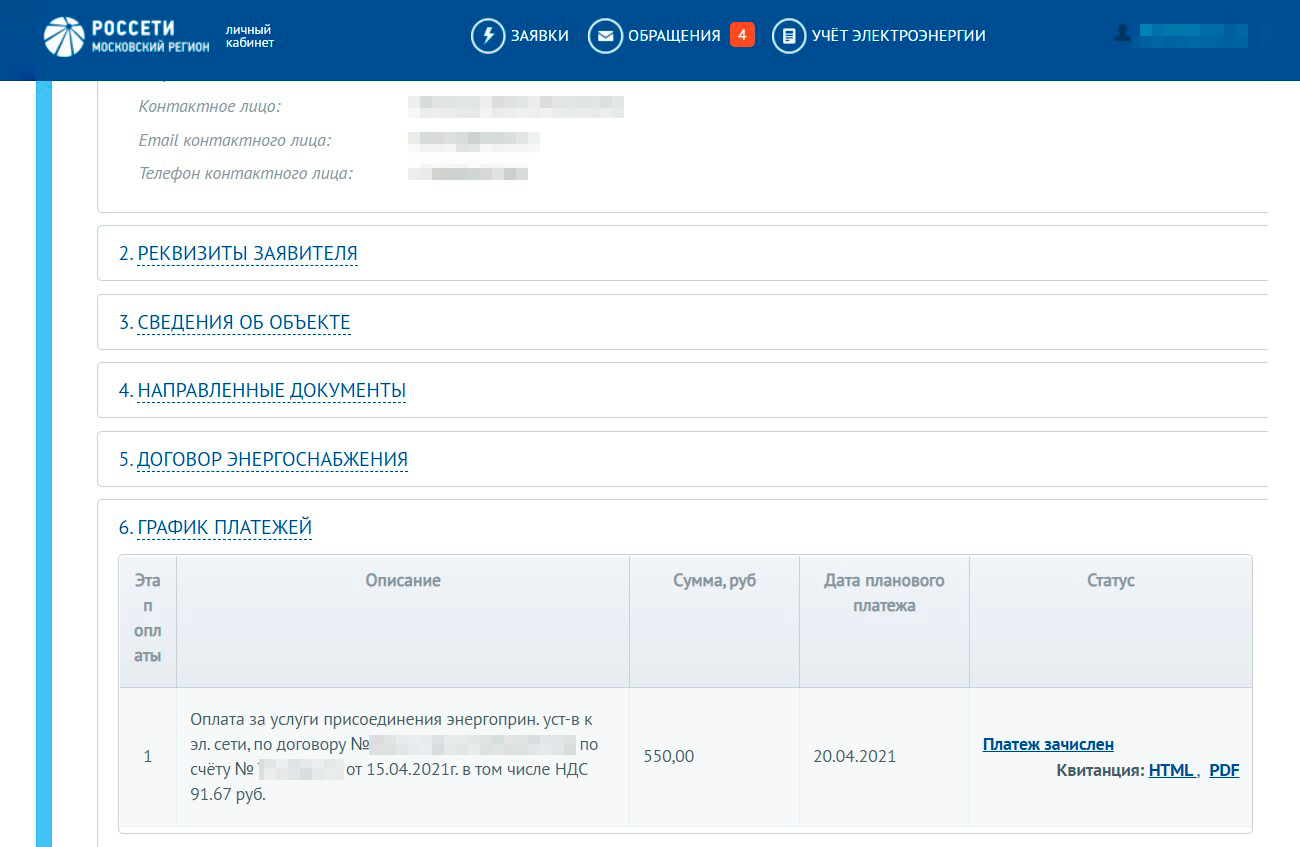
Task: Open the user profile silhouette icon
Action: [1122, 33]
